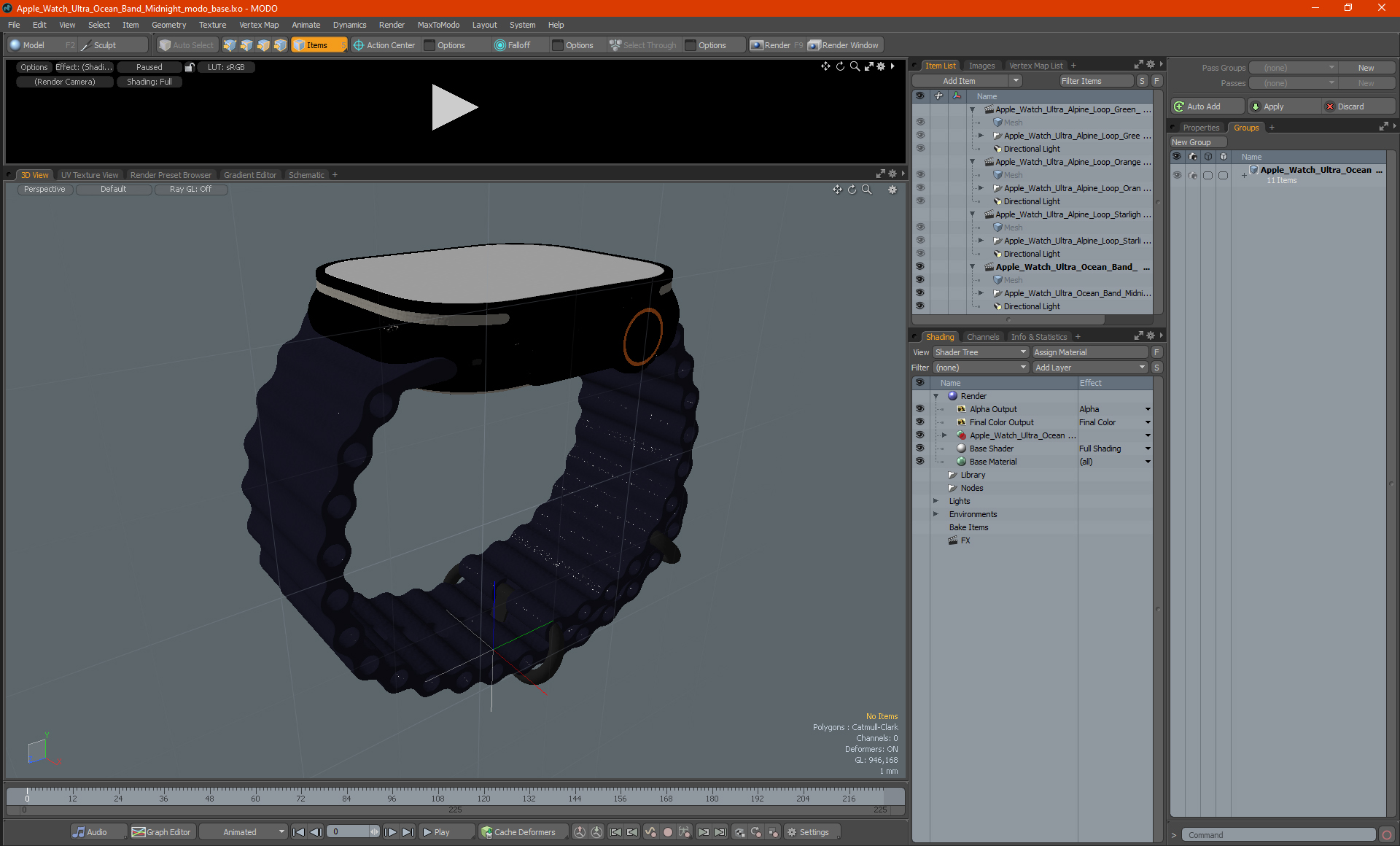Switch to Channels tab
This screenshot has width=1400, height=846.
pos(982,337)
